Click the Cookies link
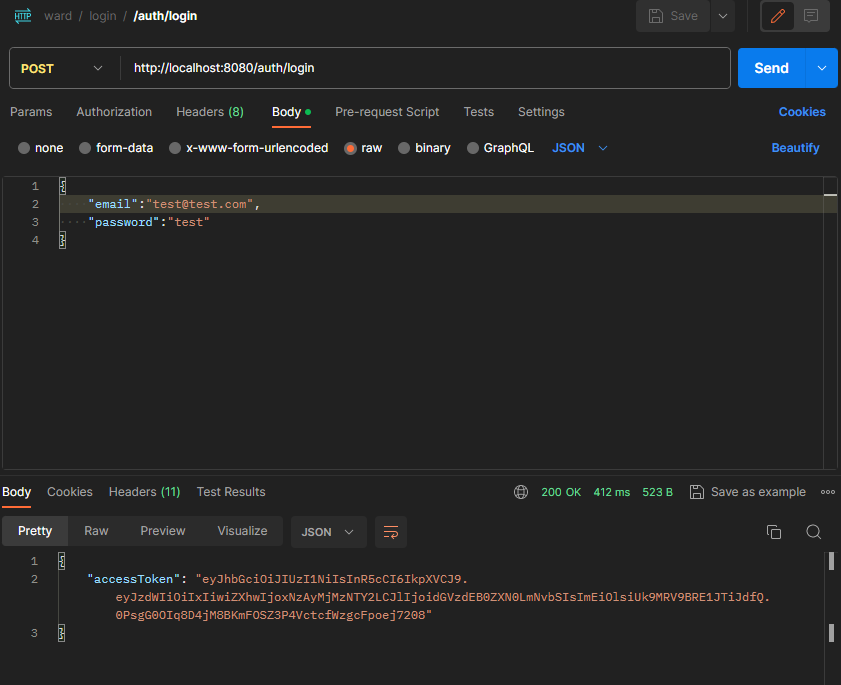The width and height of the screenshot is (841, 685). tap(802, 112)
